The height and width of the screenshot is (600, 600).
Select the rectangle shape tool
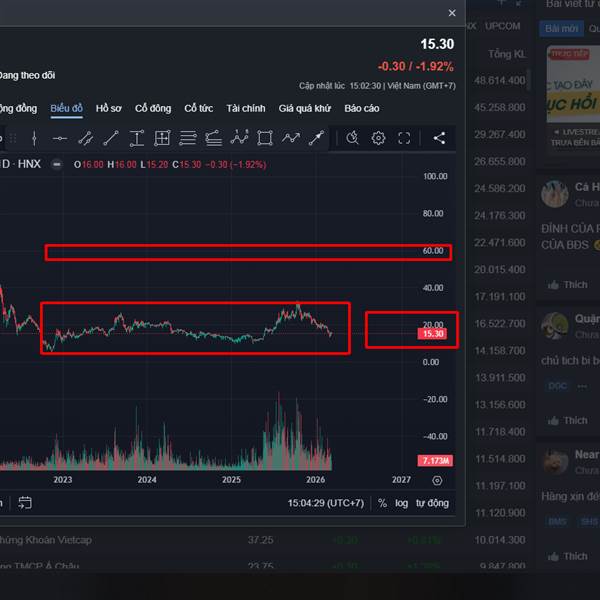pyautogui.click(x=265, y=138)
